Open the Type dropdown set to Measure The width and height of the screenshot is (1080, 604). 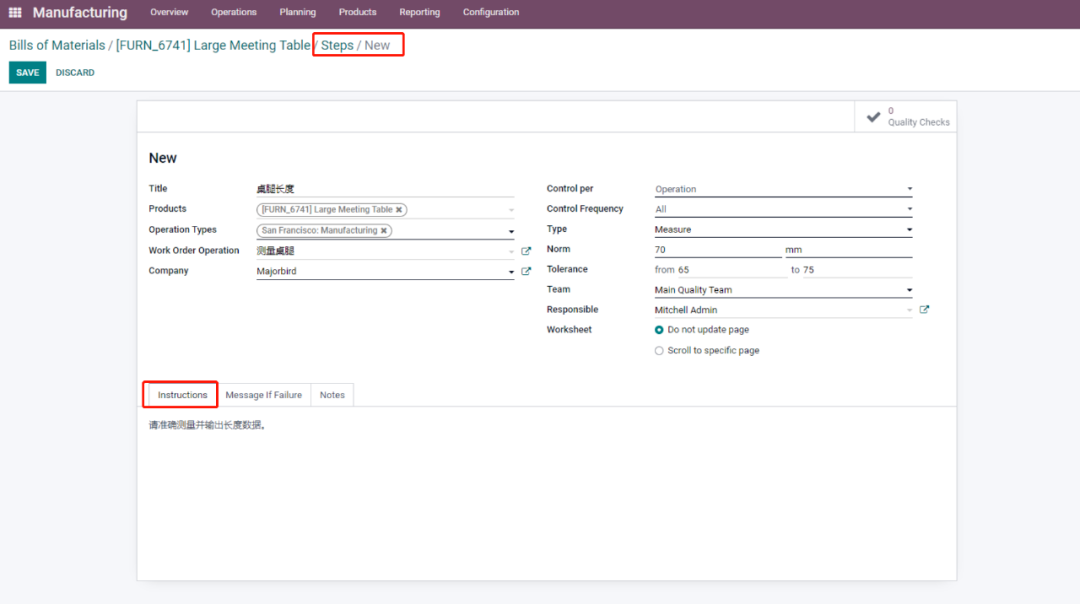point(783,230)
